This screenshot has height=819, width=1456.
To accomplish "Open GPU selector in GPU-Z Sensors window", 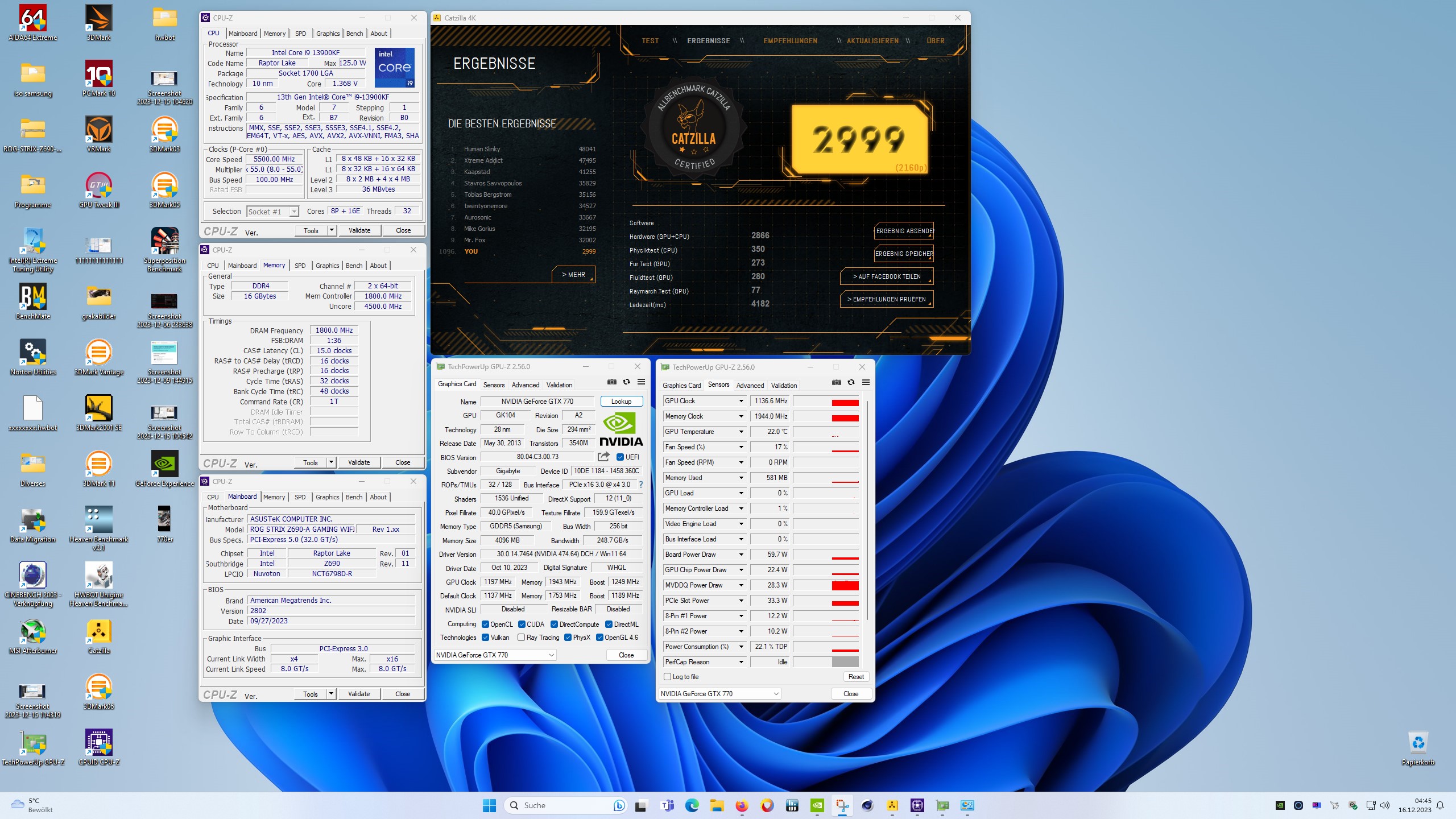I will 719,694.
